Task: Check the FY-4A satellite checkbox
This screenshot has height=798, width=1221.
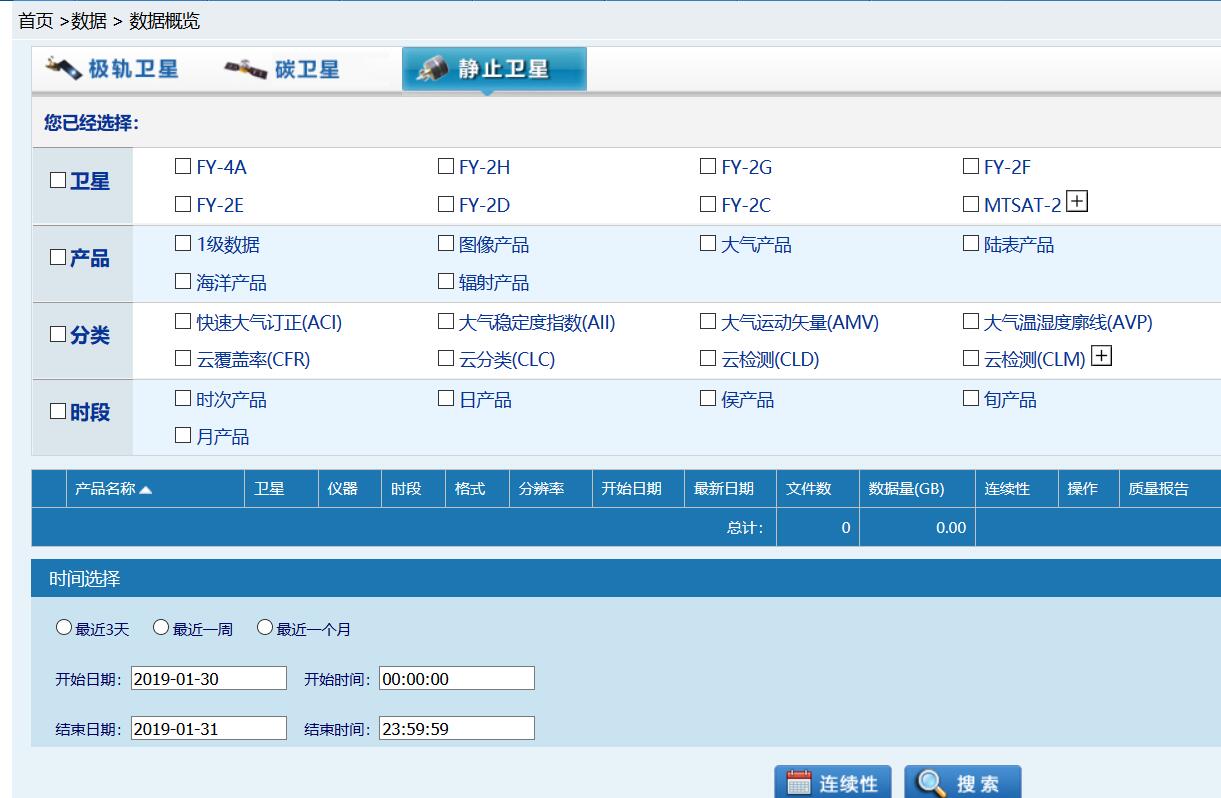Action: click(183, 166)
